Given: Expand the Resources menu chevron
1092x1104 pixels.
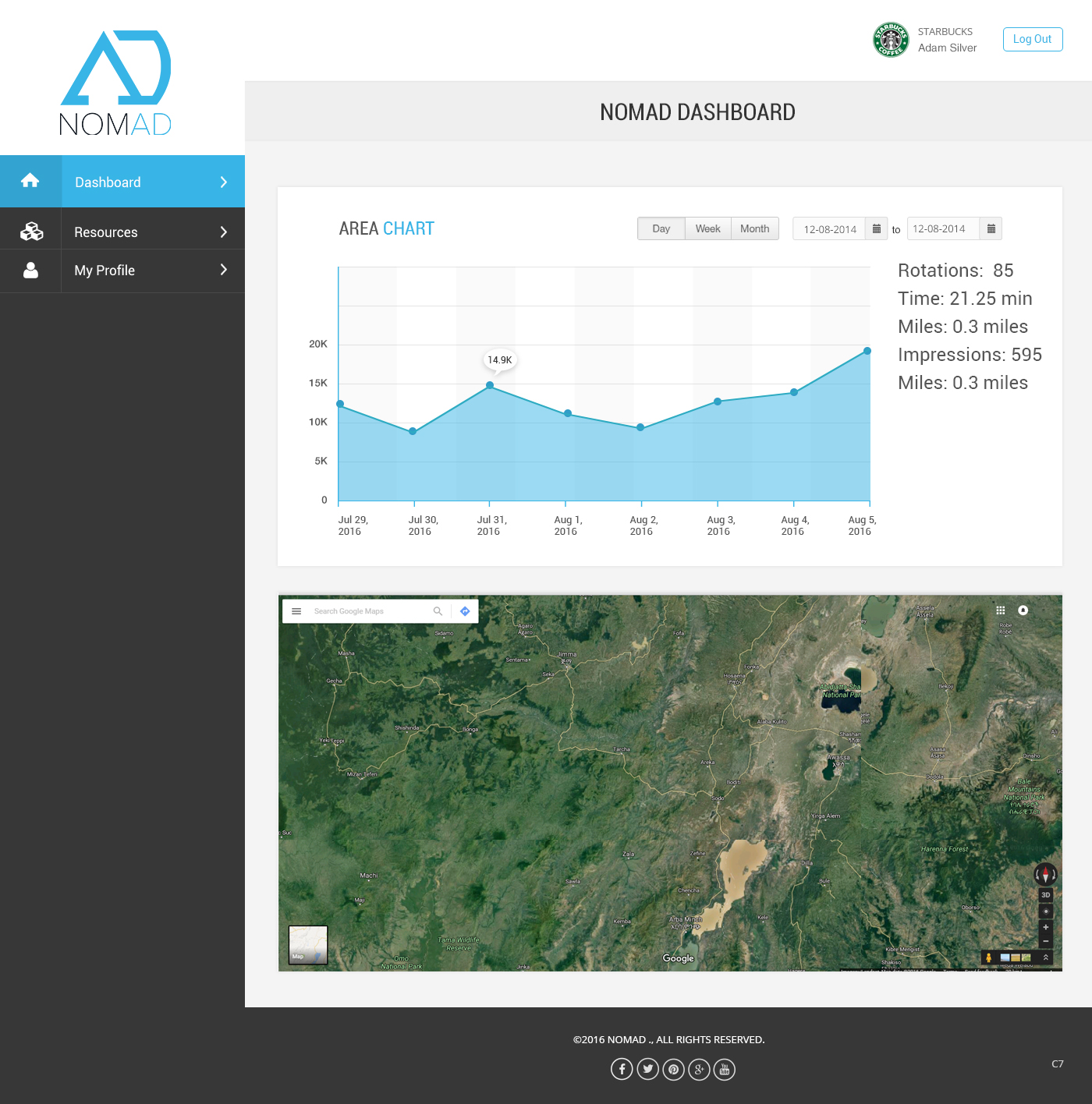Looking at the screenshot, I should 224,232.
